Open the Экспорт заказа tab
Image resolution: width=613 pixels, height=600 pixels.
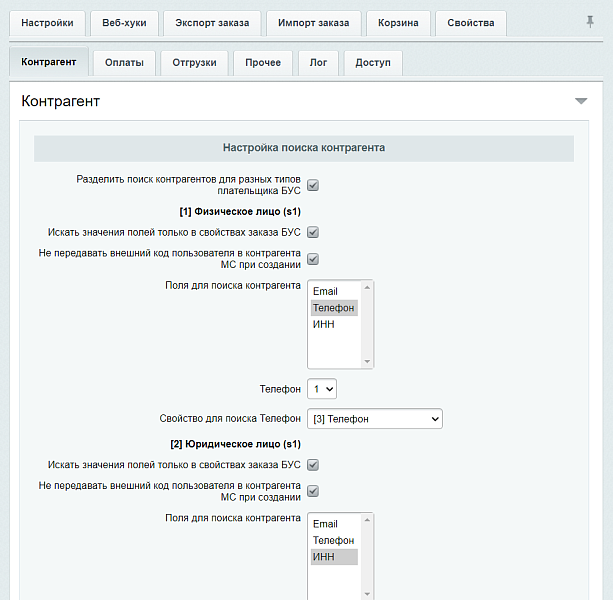[212, 23]
